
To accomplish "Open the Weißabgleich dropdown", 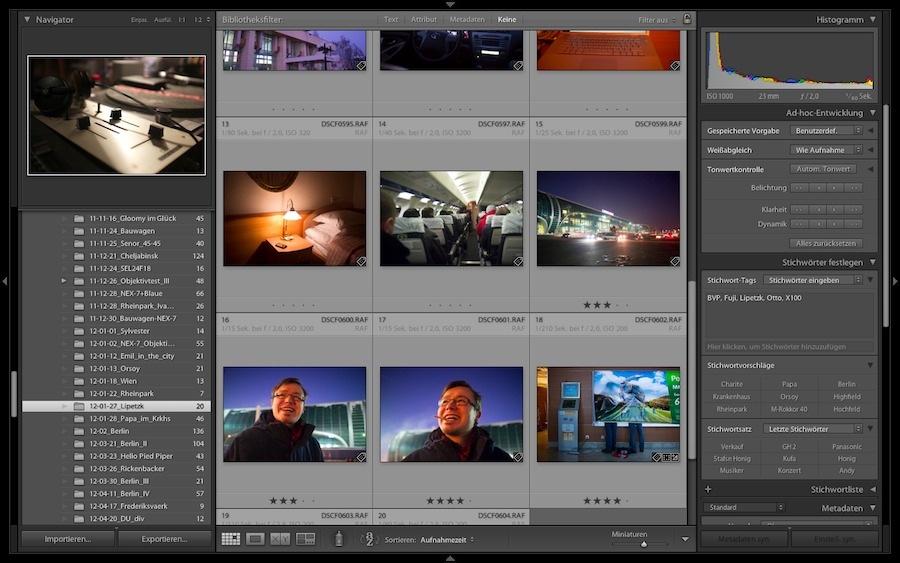I will [x=827, y=150].
